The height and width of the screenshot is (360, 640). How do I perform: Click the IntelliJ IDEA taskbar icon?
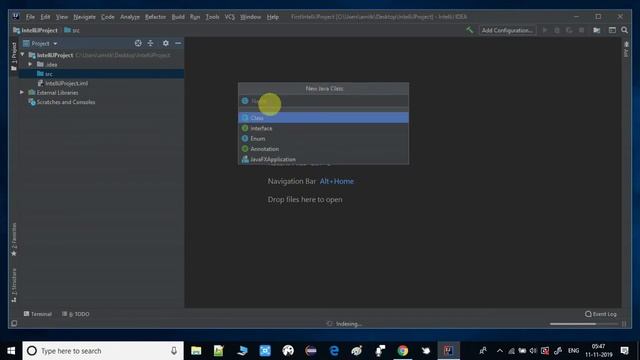pos(448,351)
